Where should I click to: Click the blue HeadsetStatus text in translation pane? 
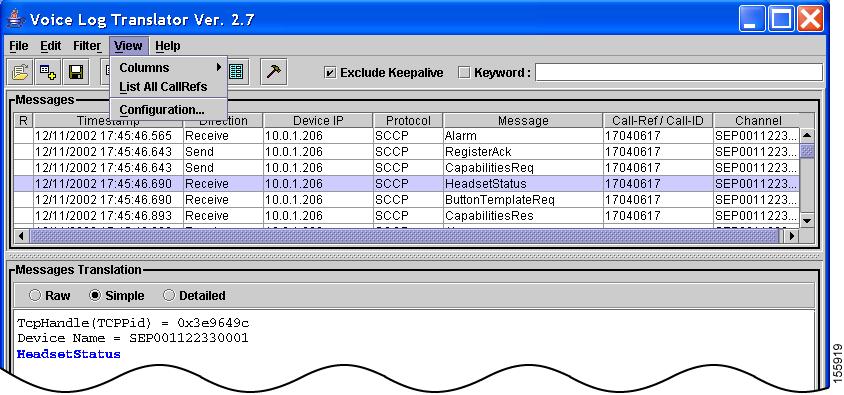69,354
